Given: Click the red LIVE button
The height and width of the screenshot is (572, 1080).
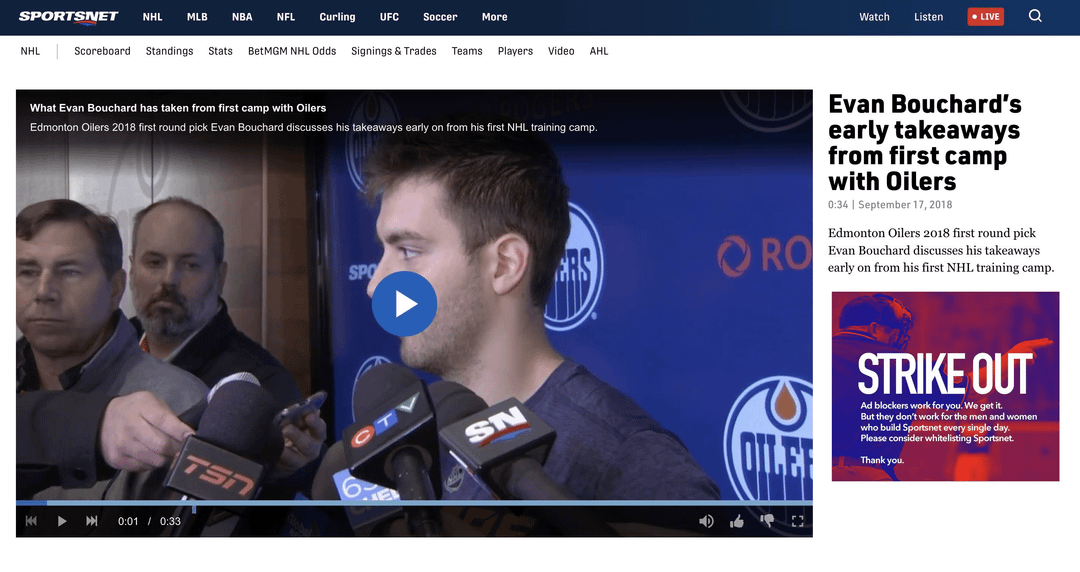Looking at the screenshot, I should [985, 17].
